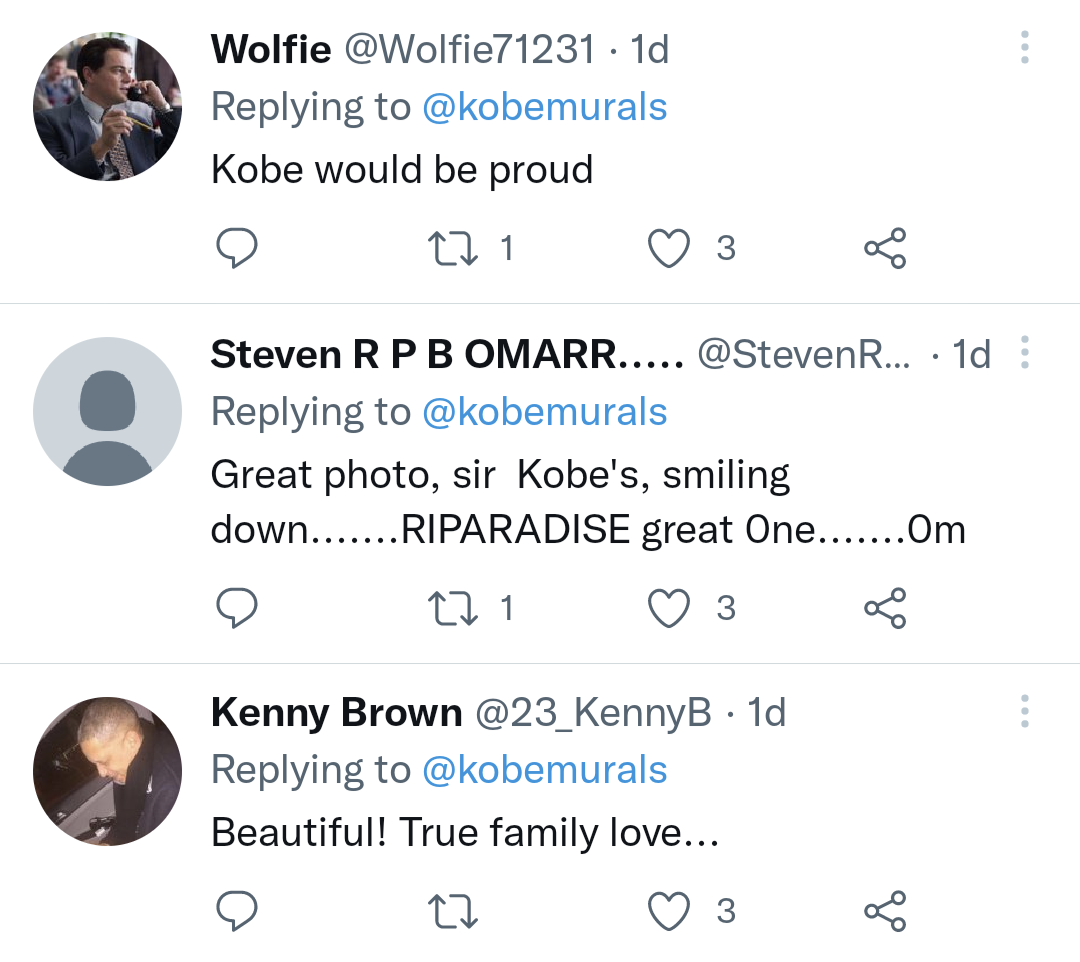
Task: Open the more options menu on Kenny Brown's tweet
Action: point(1024,712)
